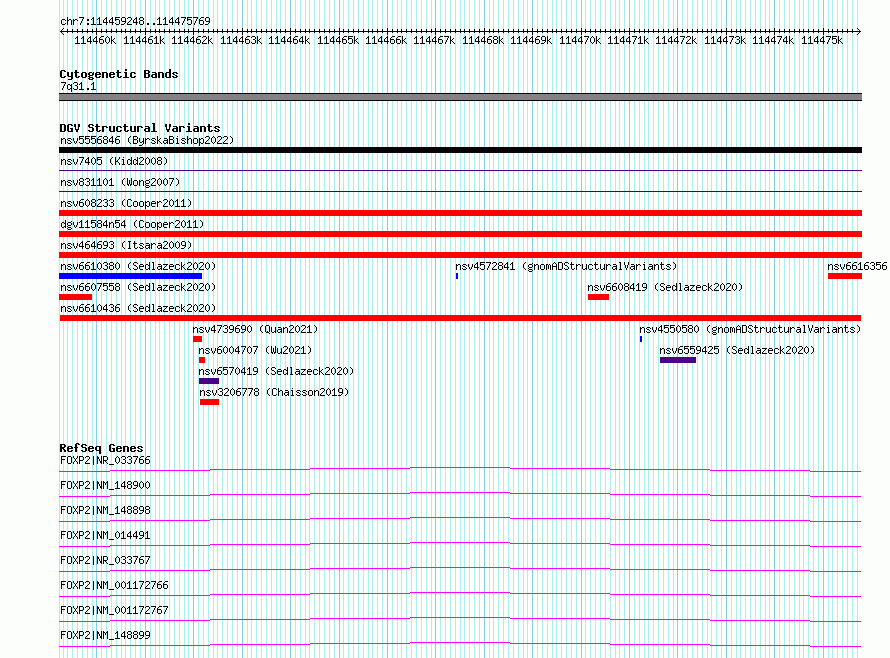
Task: Open the FOXP2|NM_001172766 transcript label
Action: point(114,585)
